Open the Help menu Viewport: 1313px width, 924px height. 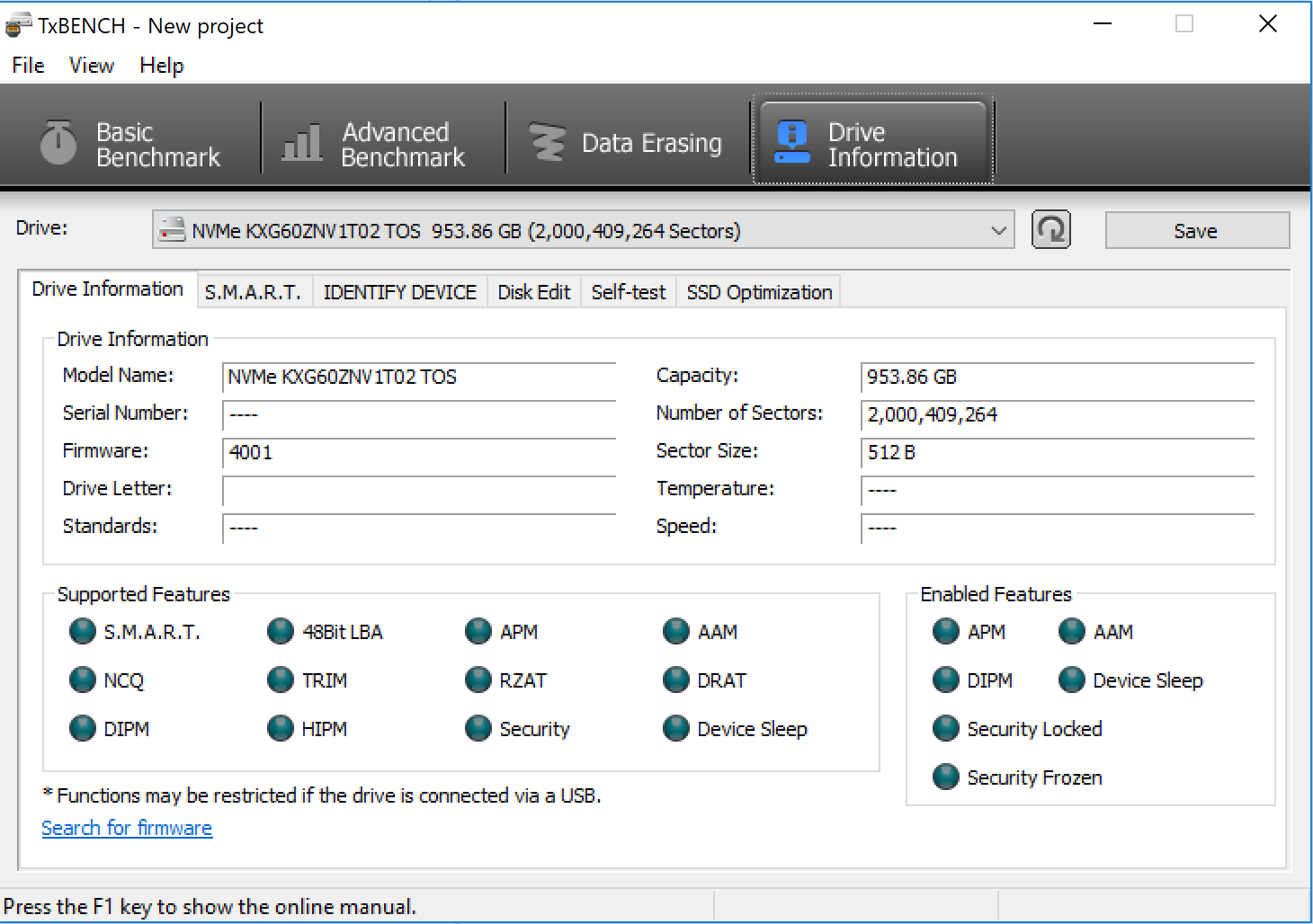pyautogui.click(x=162, y=66)
